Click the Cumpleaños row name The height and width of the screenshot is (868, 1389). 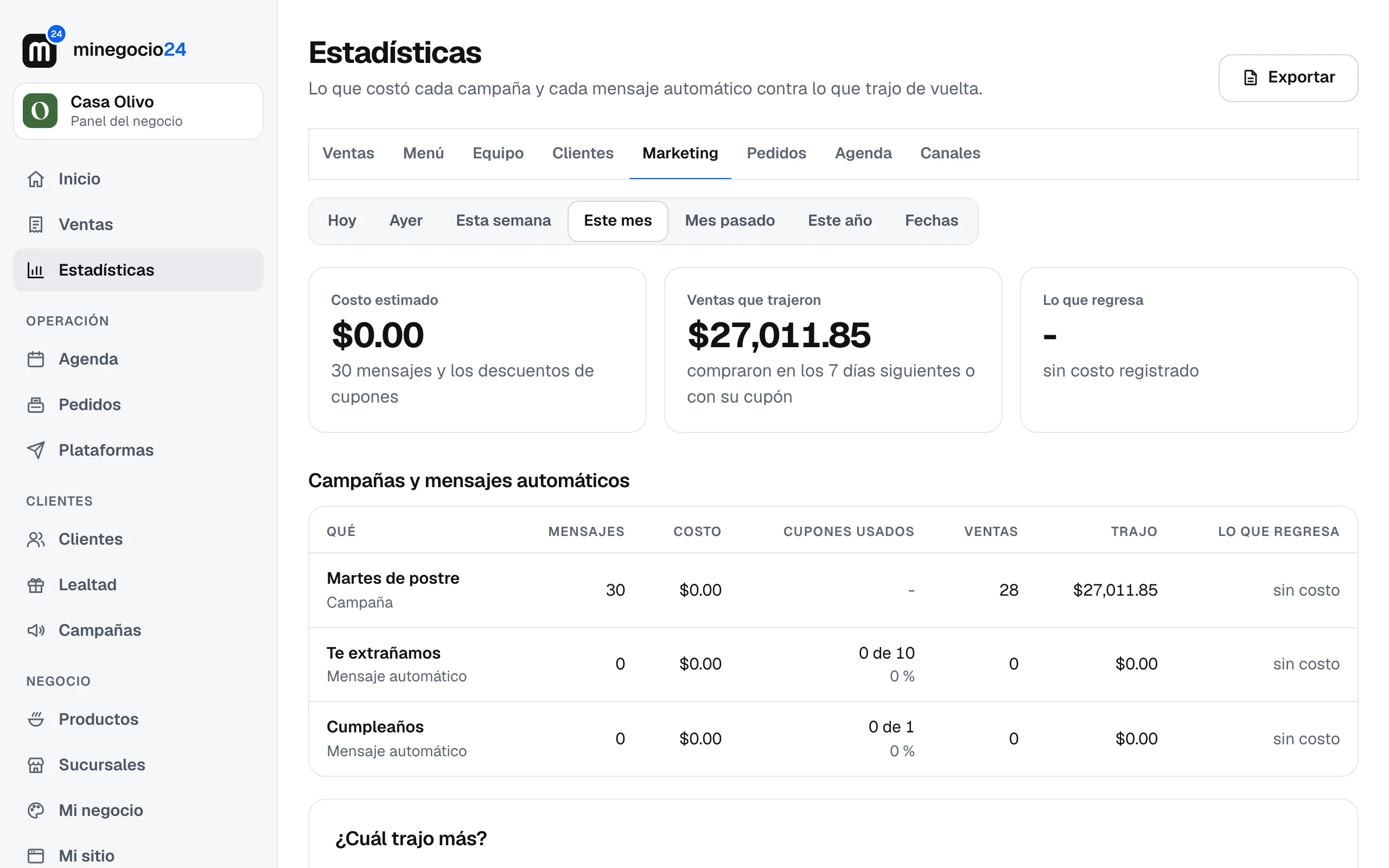tap(375, 727)
